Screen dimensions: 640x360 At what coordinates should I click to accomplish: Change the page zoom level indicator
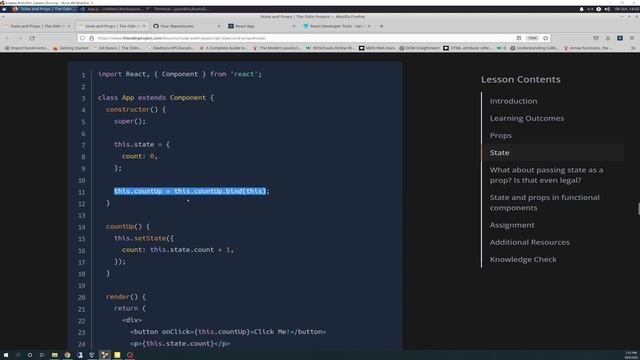point(532,38)
